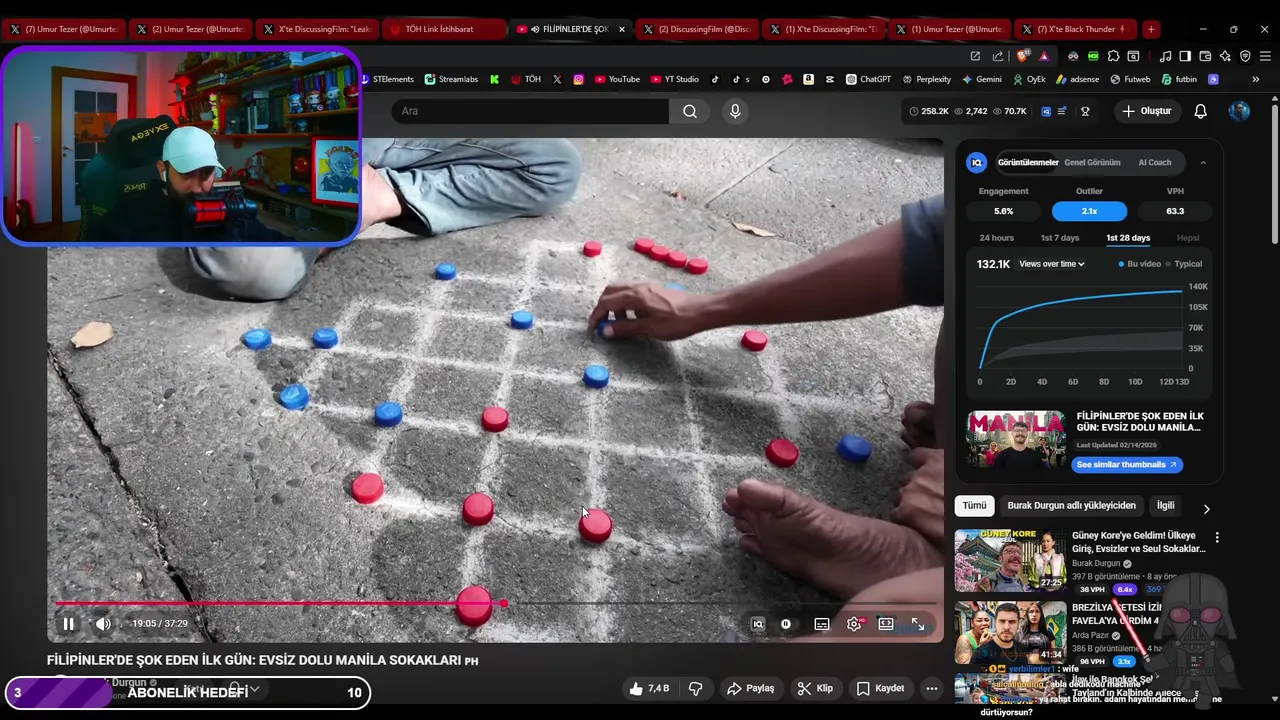The width and height of the screenshot is (1280, 720).
Task: Open a new browser tab with plus
Action: 1151,29
